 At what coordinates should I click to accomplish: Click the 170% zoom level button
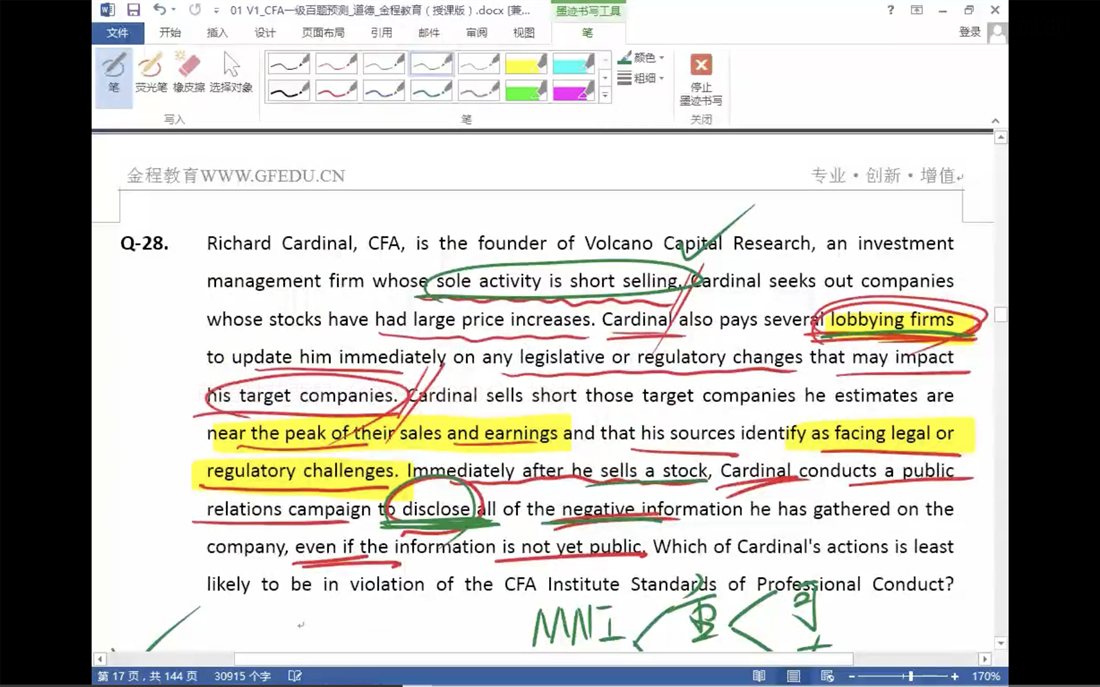pyautogui.click(x=986, y=676)
